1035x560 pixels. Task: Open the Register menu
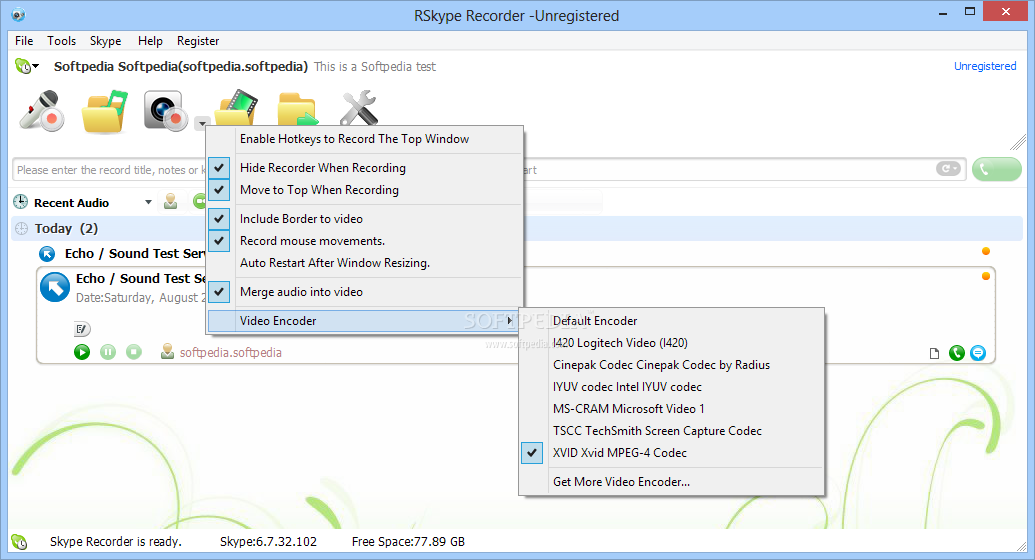(198, 41)
